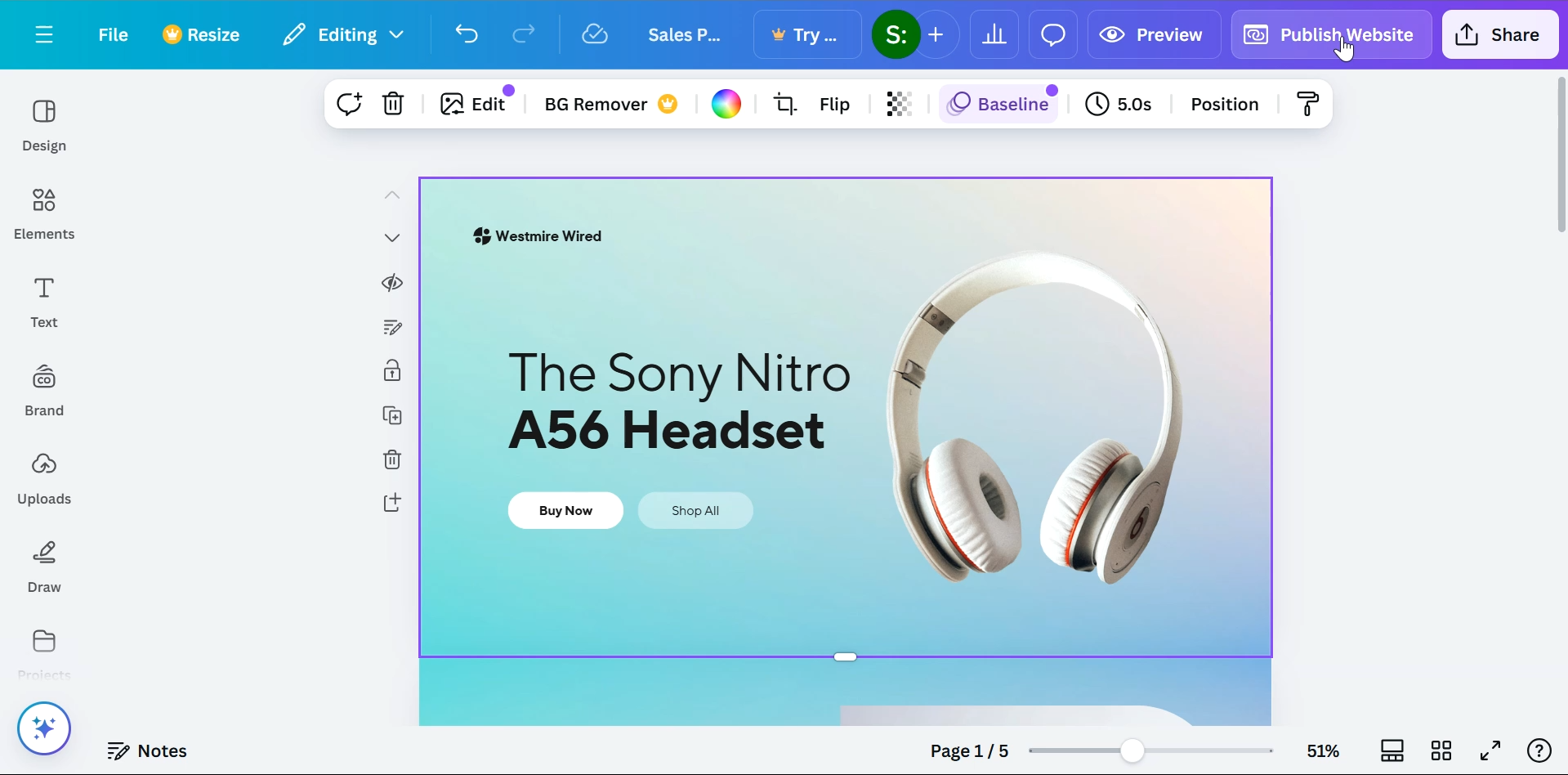Open the Notes panel
This screenshot has height=775, width=1568.
148,750
